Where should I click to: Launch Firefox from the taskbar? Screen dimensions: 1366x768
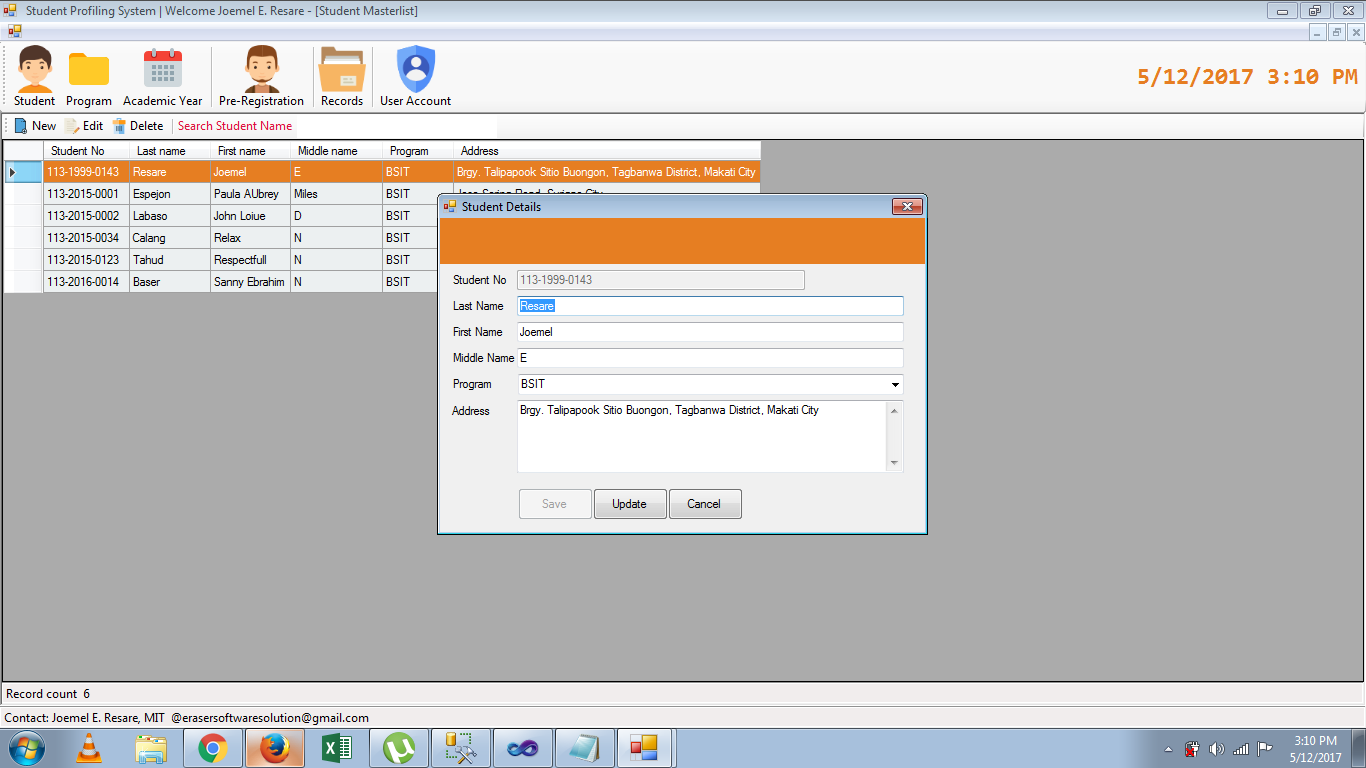click(x=274, y=747)
